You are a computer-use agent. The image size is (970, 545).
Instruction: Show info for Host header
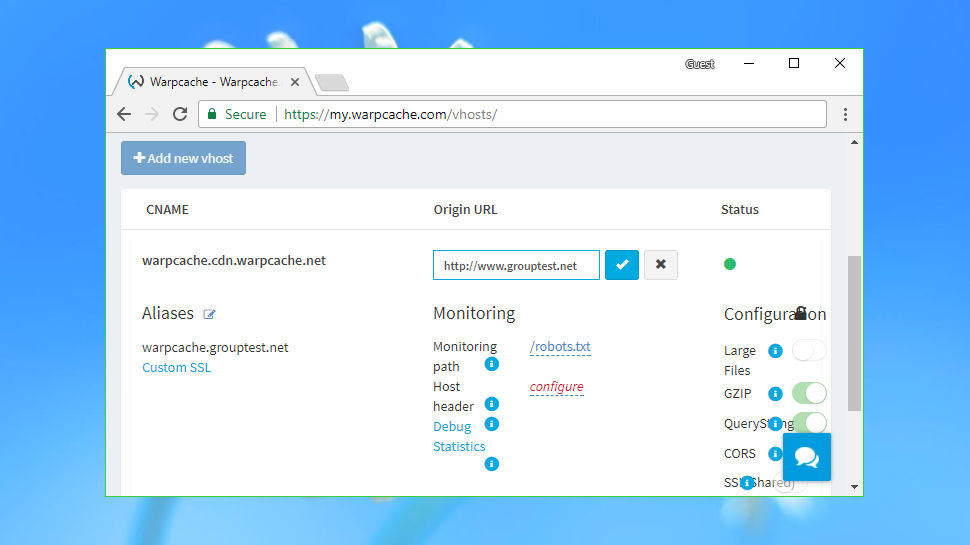pos(492,404)
